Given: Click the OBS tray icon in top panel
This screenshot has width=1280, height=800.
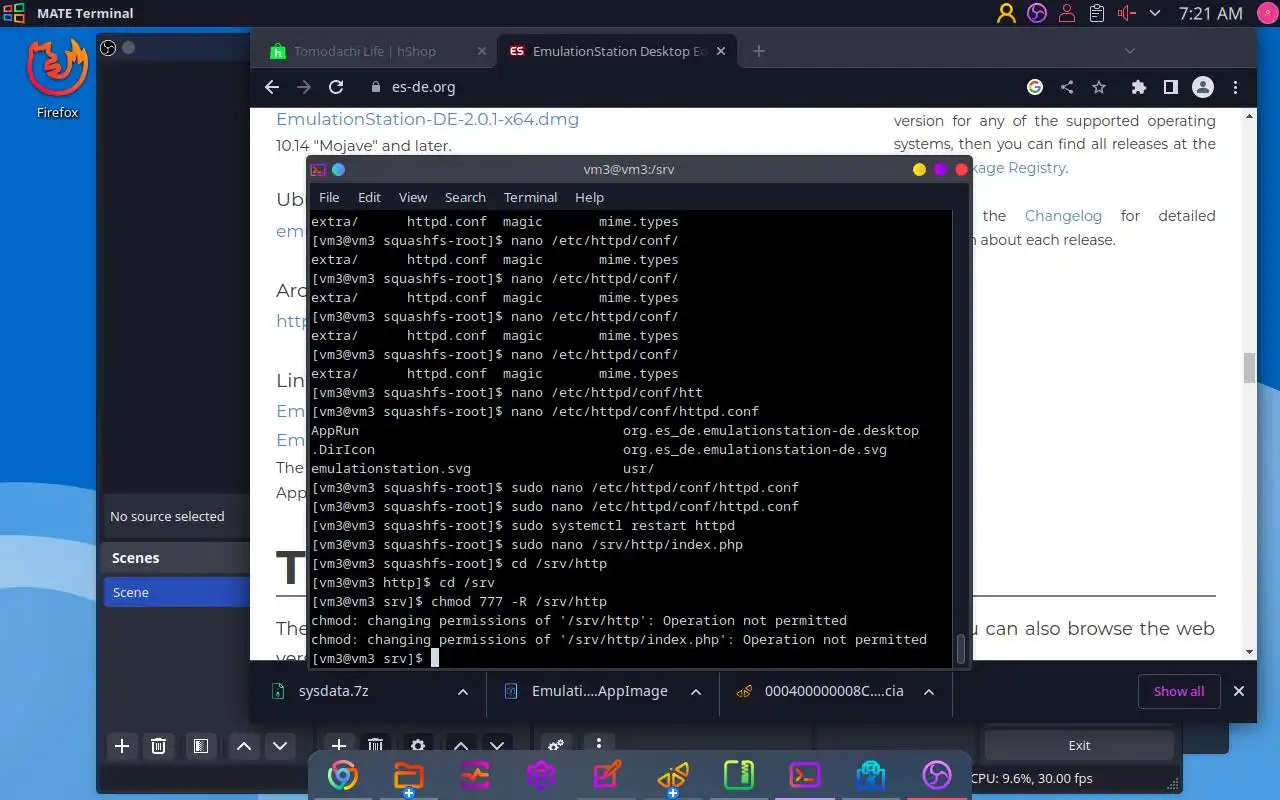Looking at the screenshot, I should (x=1037, y=13).
